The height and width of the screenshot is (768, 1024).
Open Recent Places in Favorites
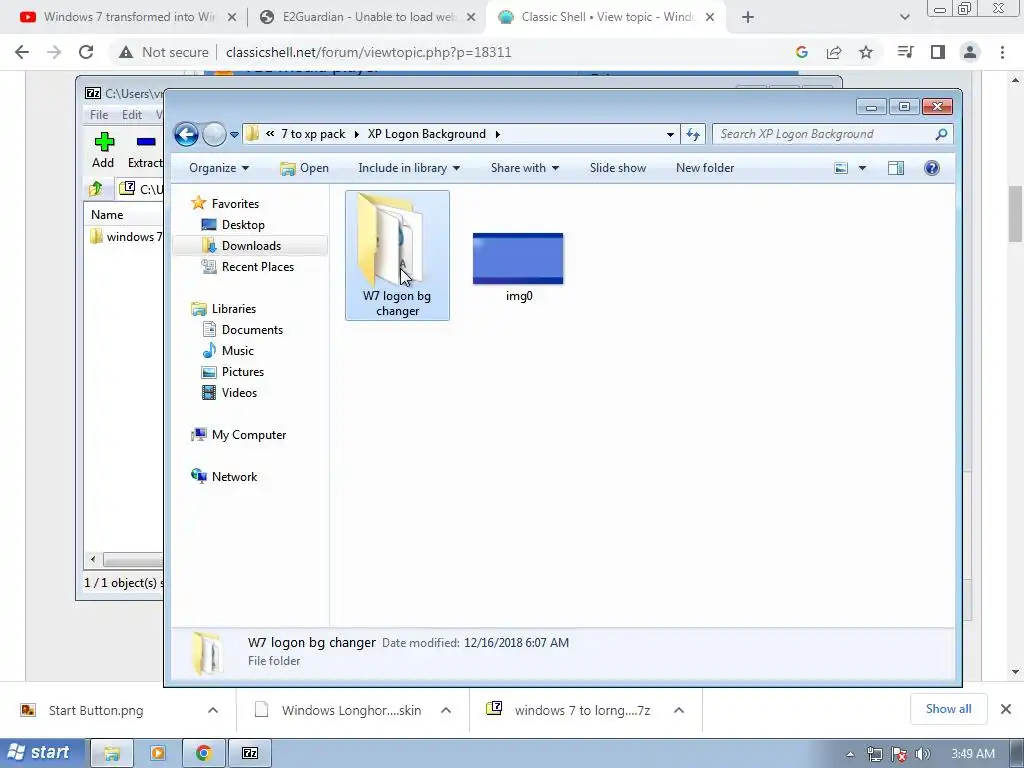[x=248, y=266]
